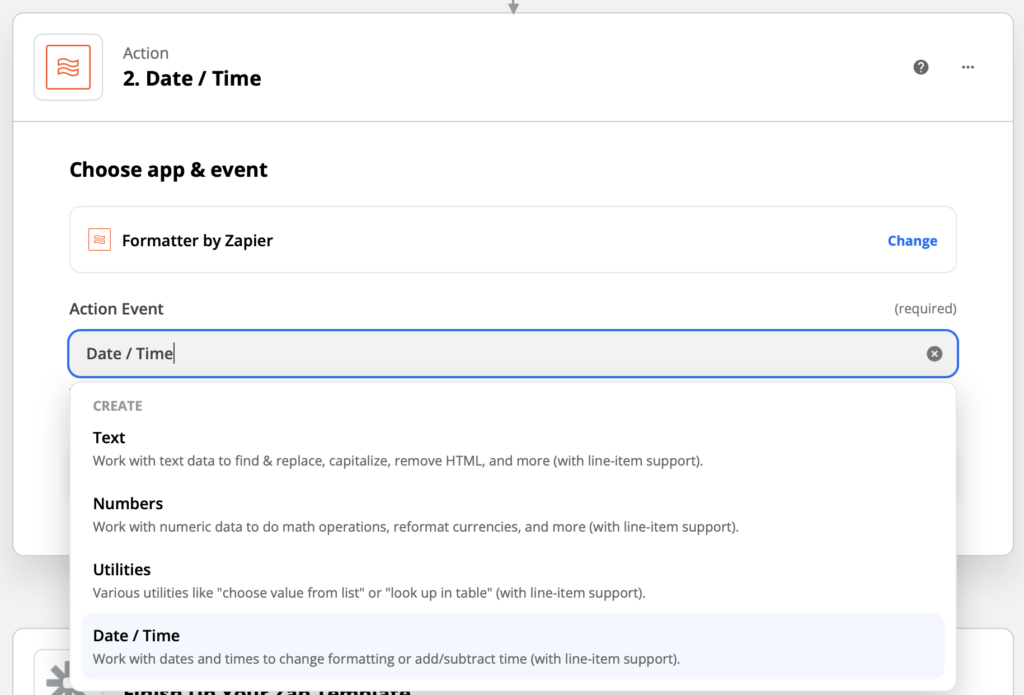This screenshot has width=1024, height=695.
Task: Click the connector arrow above the Date / Time step
Action: click(x=512, y=6)
